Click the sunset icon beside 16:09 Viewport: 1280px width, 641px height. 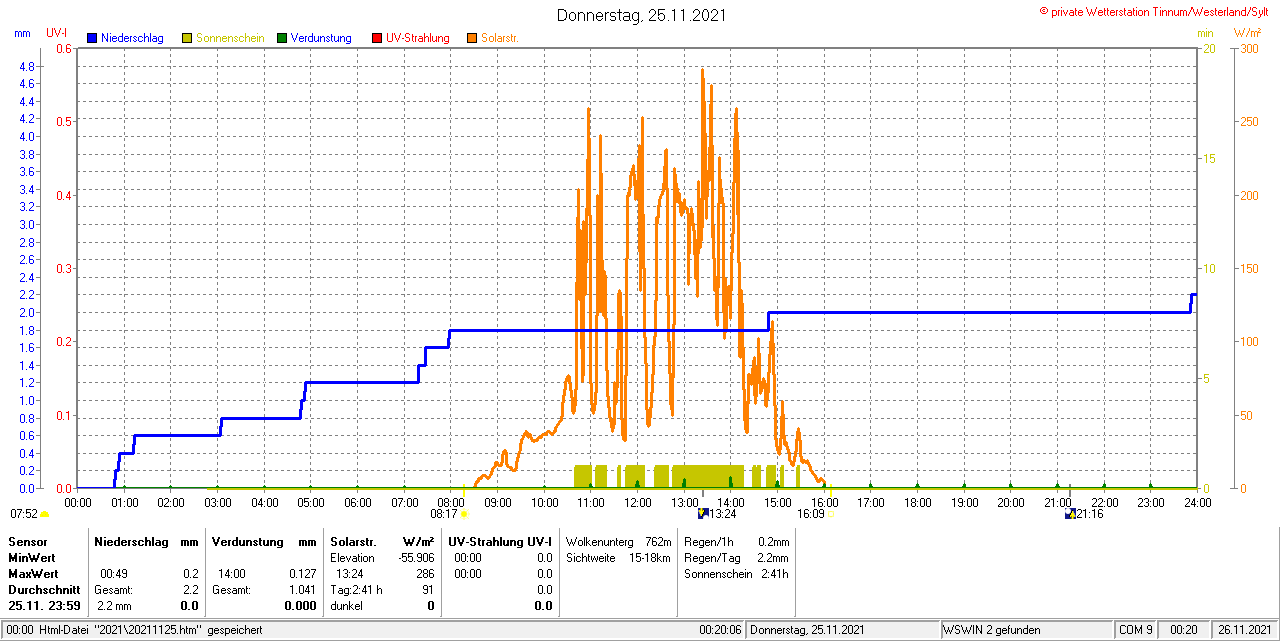tap(830, 514)
